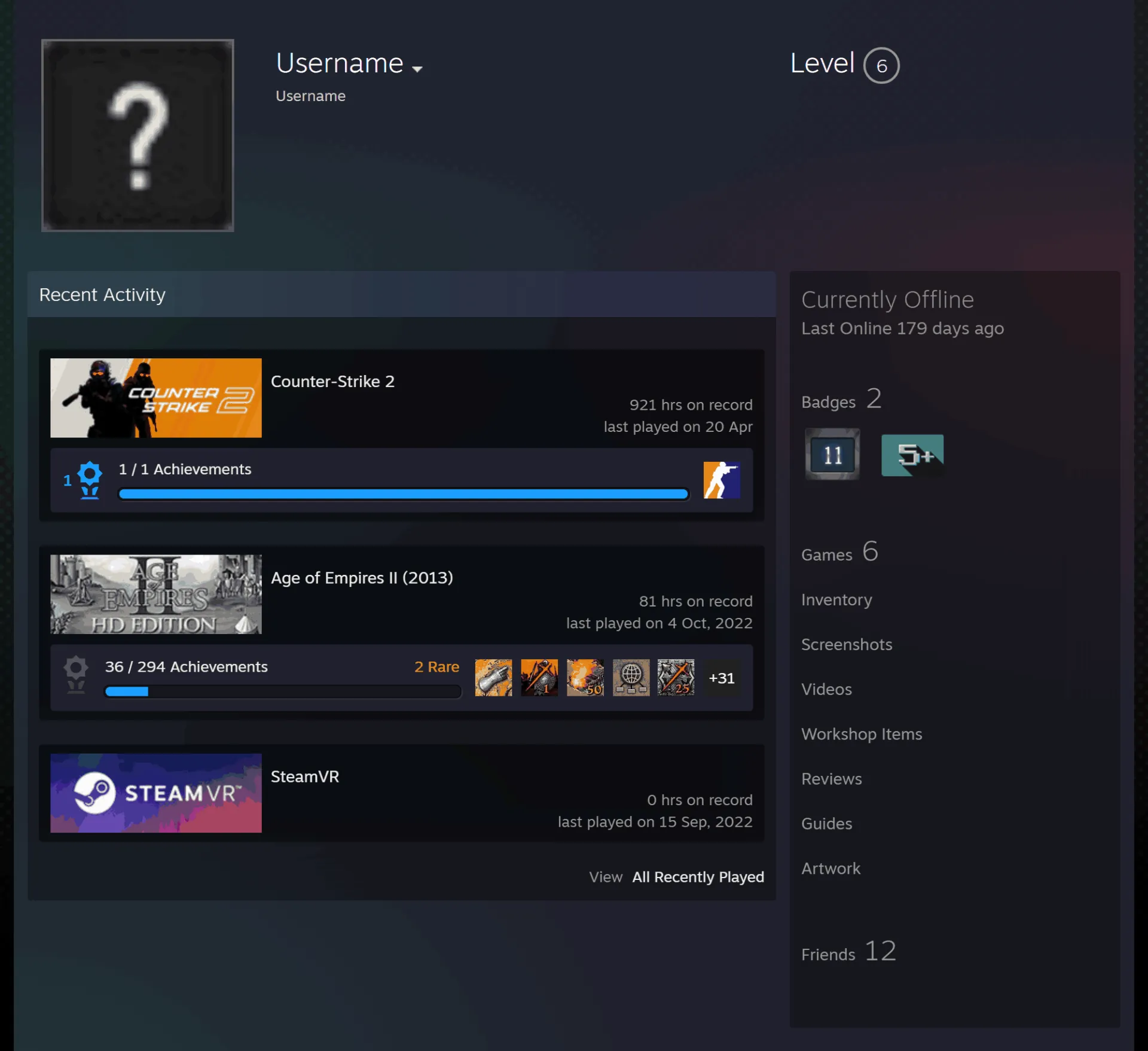Viewport: 1148px width, 1051px height.
Task: Click the Age of Empires II (2013) title
Action: tap(362, 577)
